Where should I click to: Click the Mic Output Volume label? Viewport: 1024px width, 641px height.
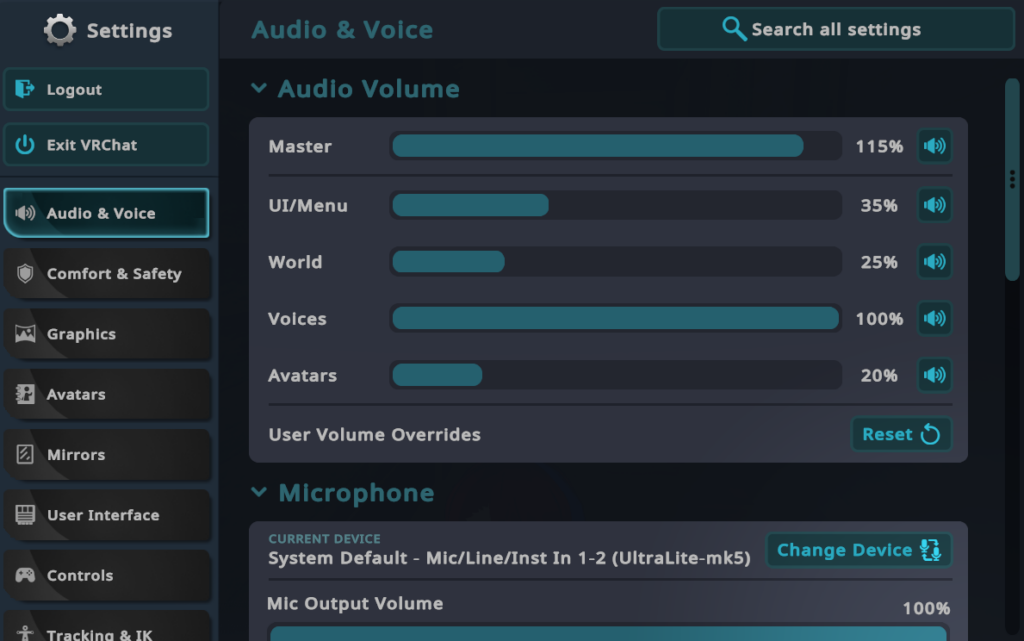(355, 604)
